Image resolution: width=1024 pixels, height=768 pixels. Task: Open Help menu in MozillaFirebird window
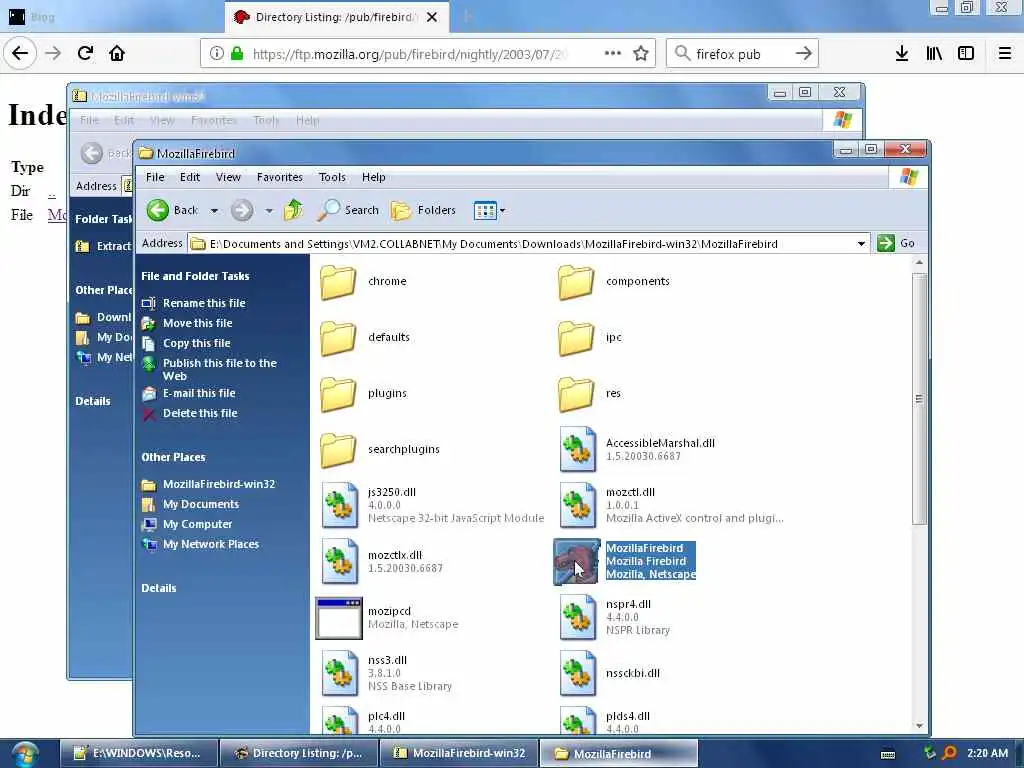pos(374,177)
